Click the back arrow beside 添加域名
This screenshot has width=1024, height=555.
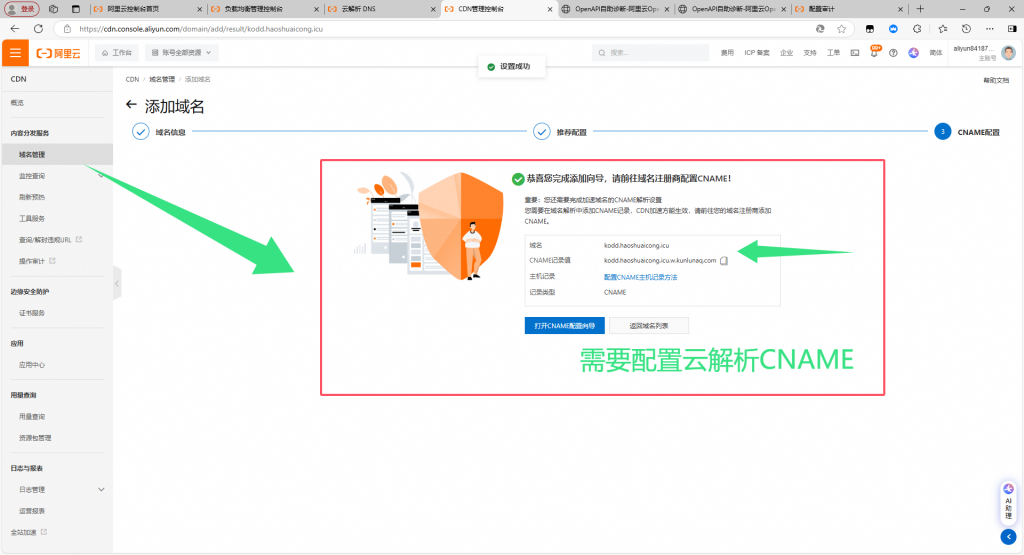click(131, 105)
